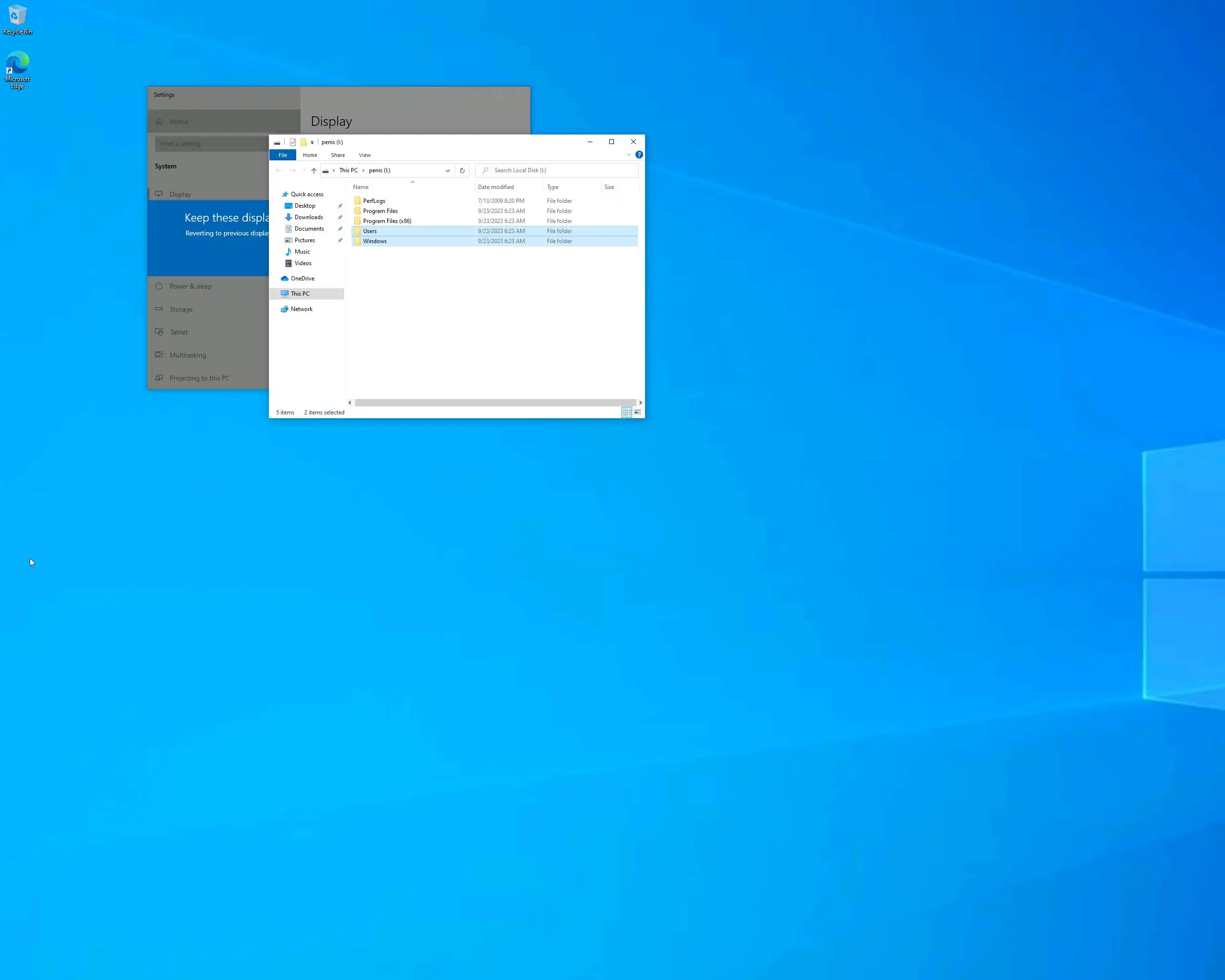Open Customize Quick Access Toolbar dropdown
Viewport: 1225px width, 980px height.
[312, 143]
